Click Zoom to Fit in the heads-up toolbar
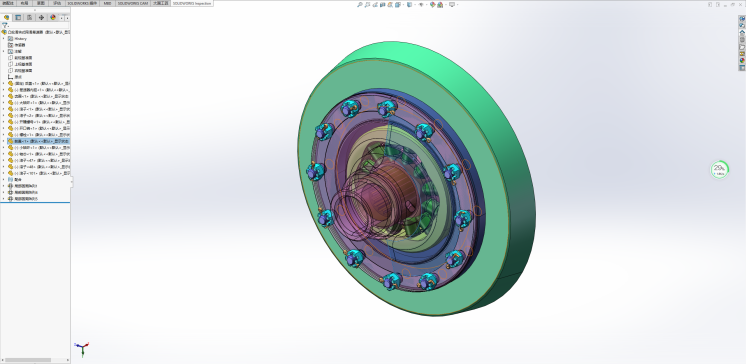746x364 pixels. pyautogui.click(x=360, y=5)
